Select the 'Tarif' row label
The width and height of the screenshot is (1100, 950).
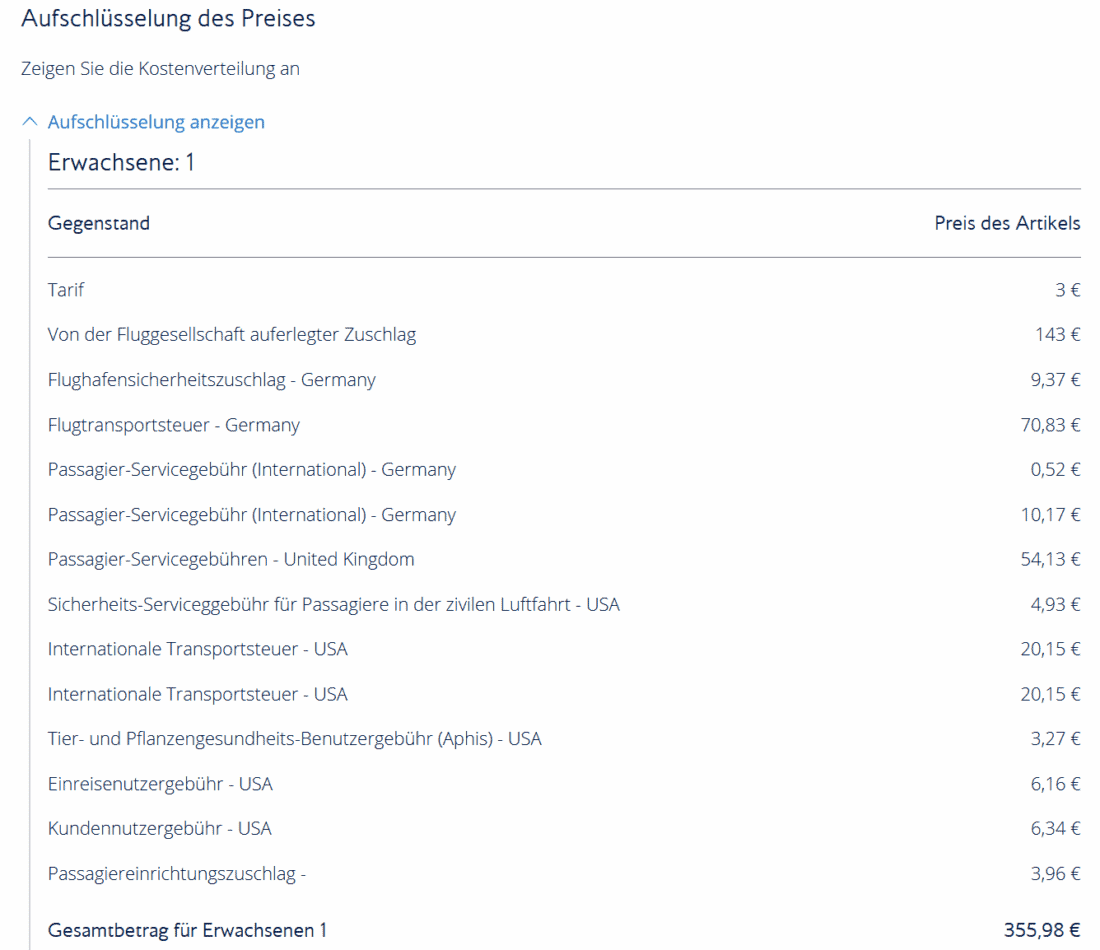(x=66, y=290)
